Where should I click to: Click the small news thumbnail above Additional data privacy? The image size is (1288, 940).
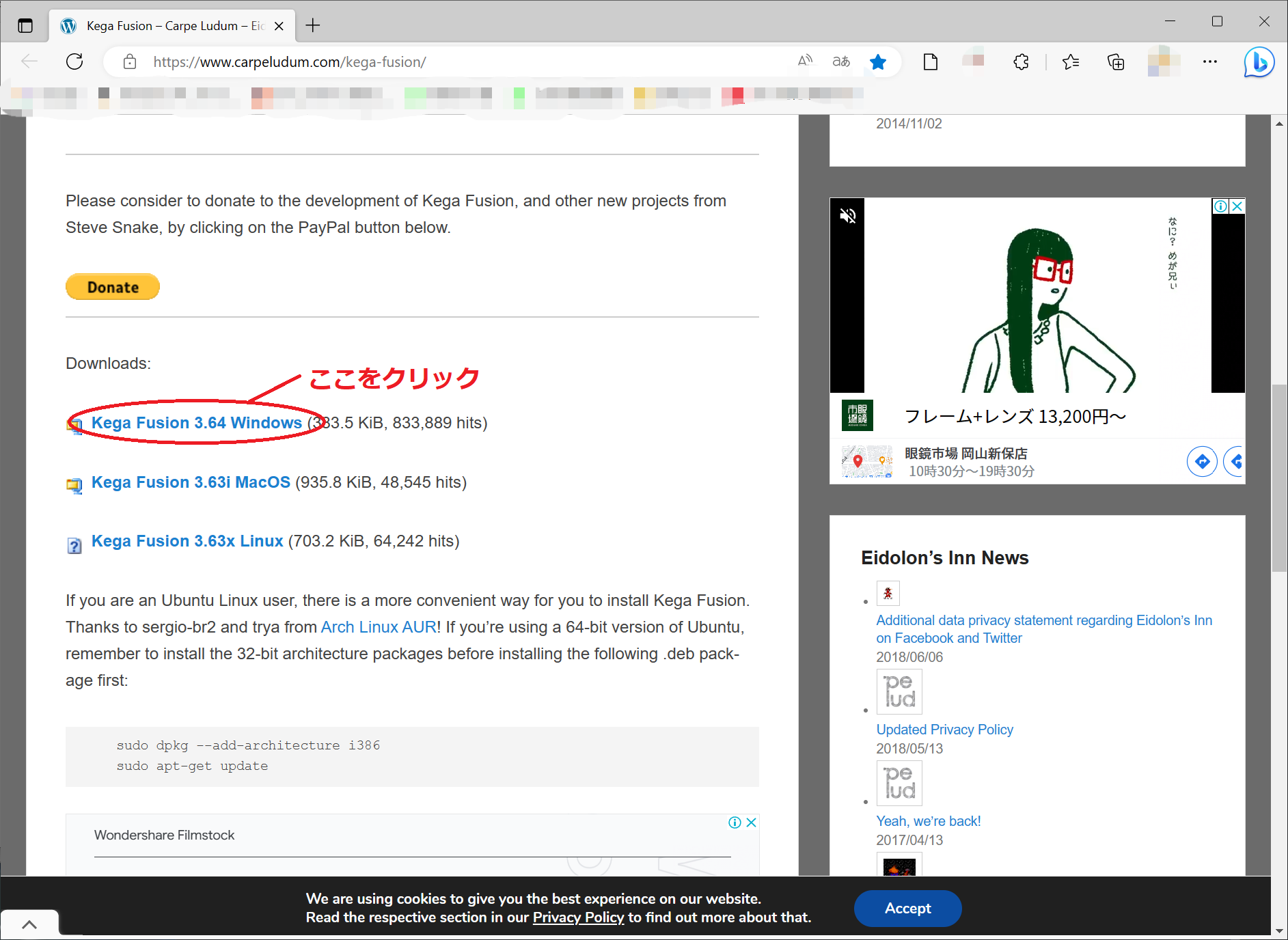[x=888, y=593]
